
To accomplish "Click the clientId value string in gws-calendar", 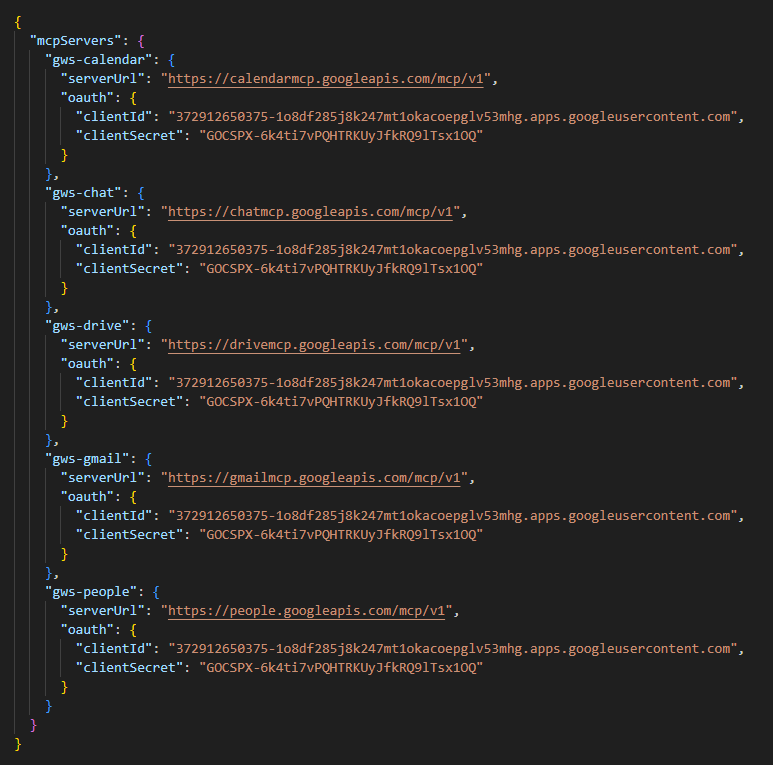I will (453, 117).
